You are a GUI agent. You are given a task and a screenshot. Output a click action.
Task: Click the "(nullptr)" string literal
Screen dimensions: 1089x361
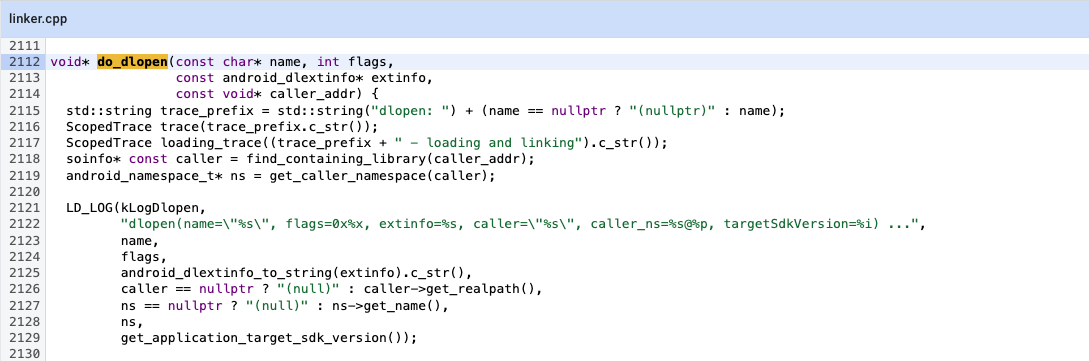coord(672,110)
